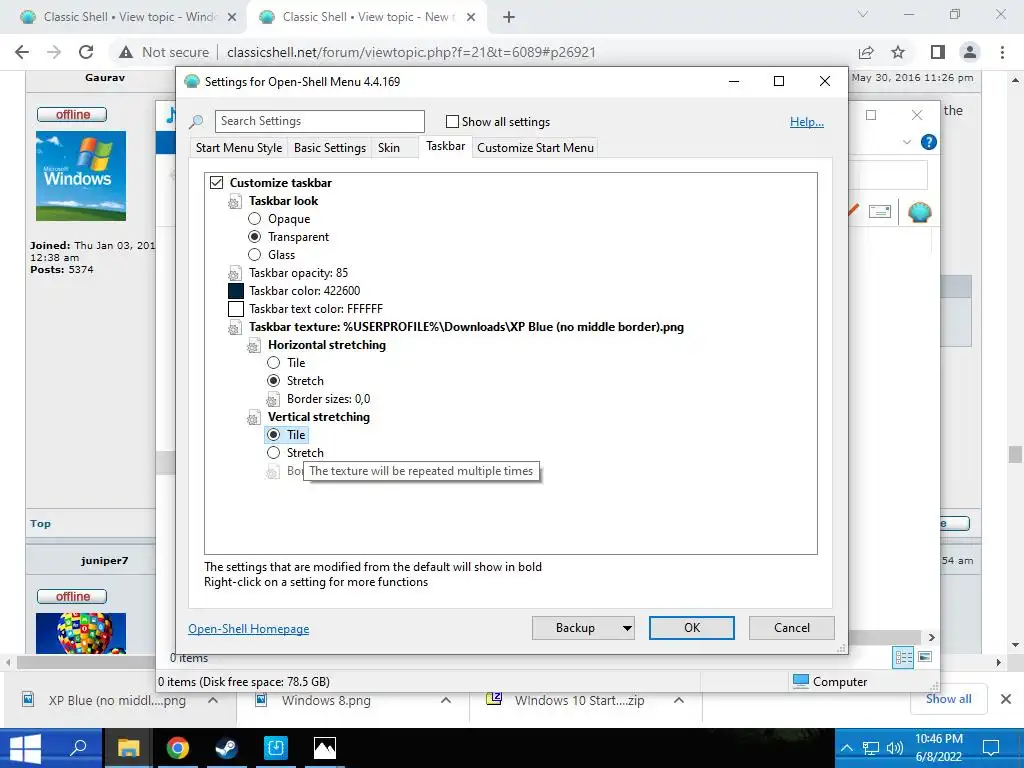Viewport: 1024px width, 768px height.
Task: Launch Steam from taskbar
Action: (227, 748)
